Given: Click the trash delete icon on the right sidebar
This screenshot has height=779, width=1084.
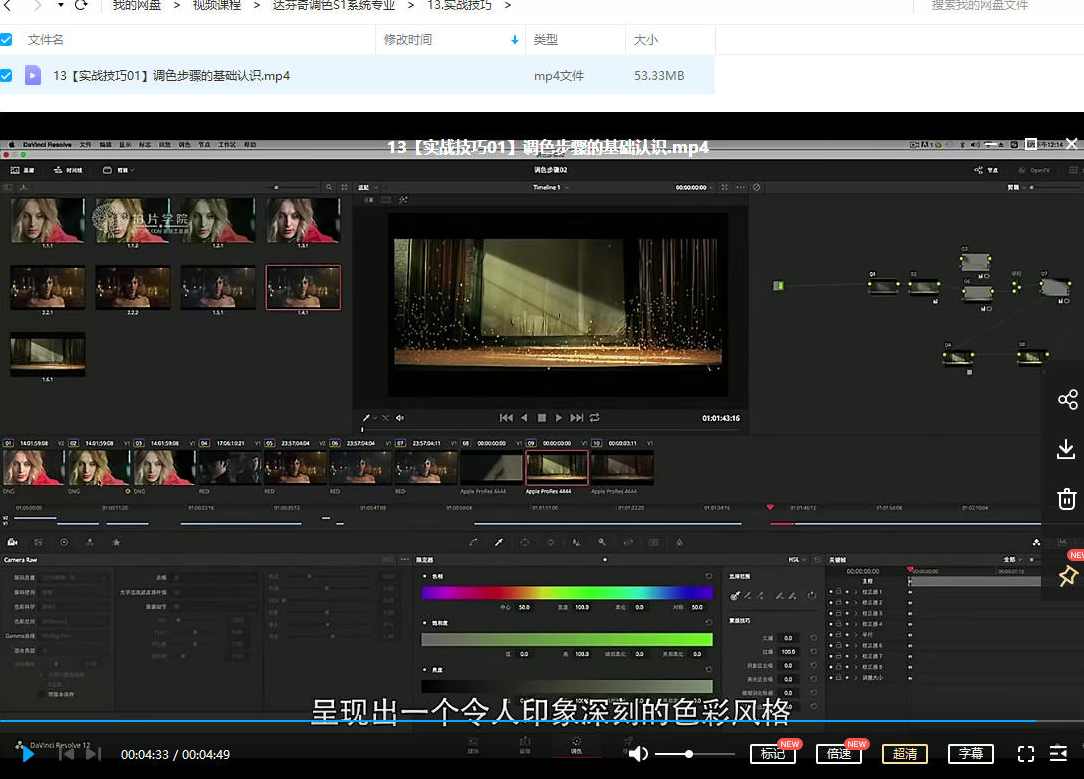Looking at the screenshot, I should [1067, 499].
